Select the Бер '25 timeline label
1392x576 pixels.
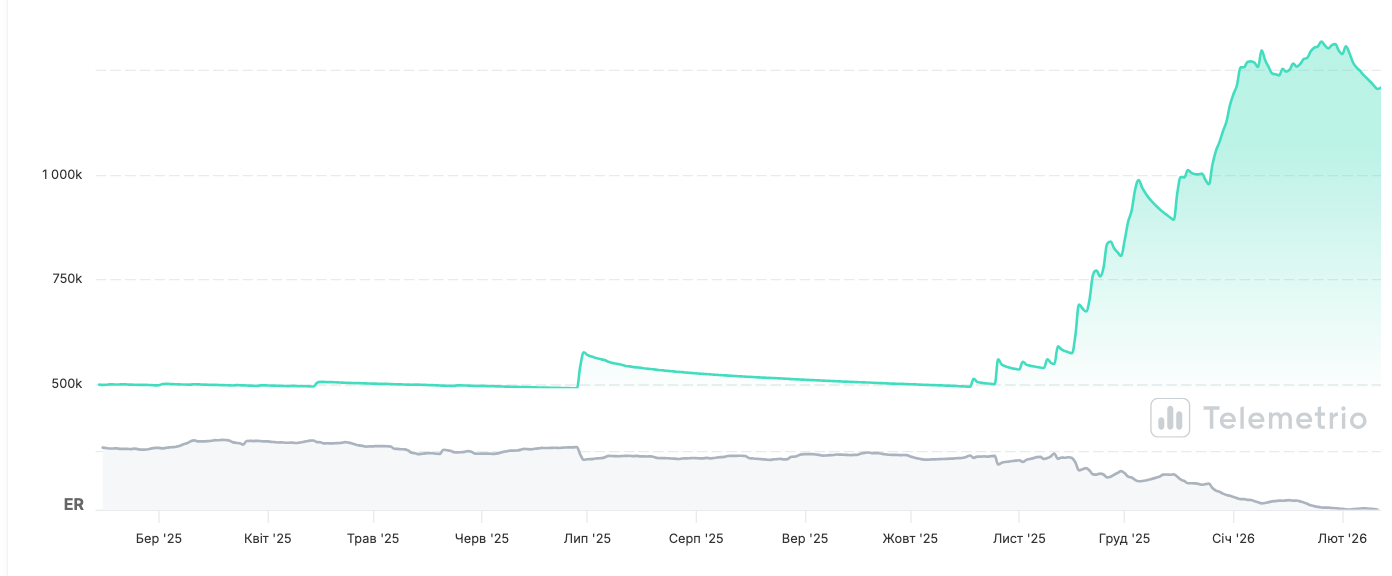[x=159, y=539]
